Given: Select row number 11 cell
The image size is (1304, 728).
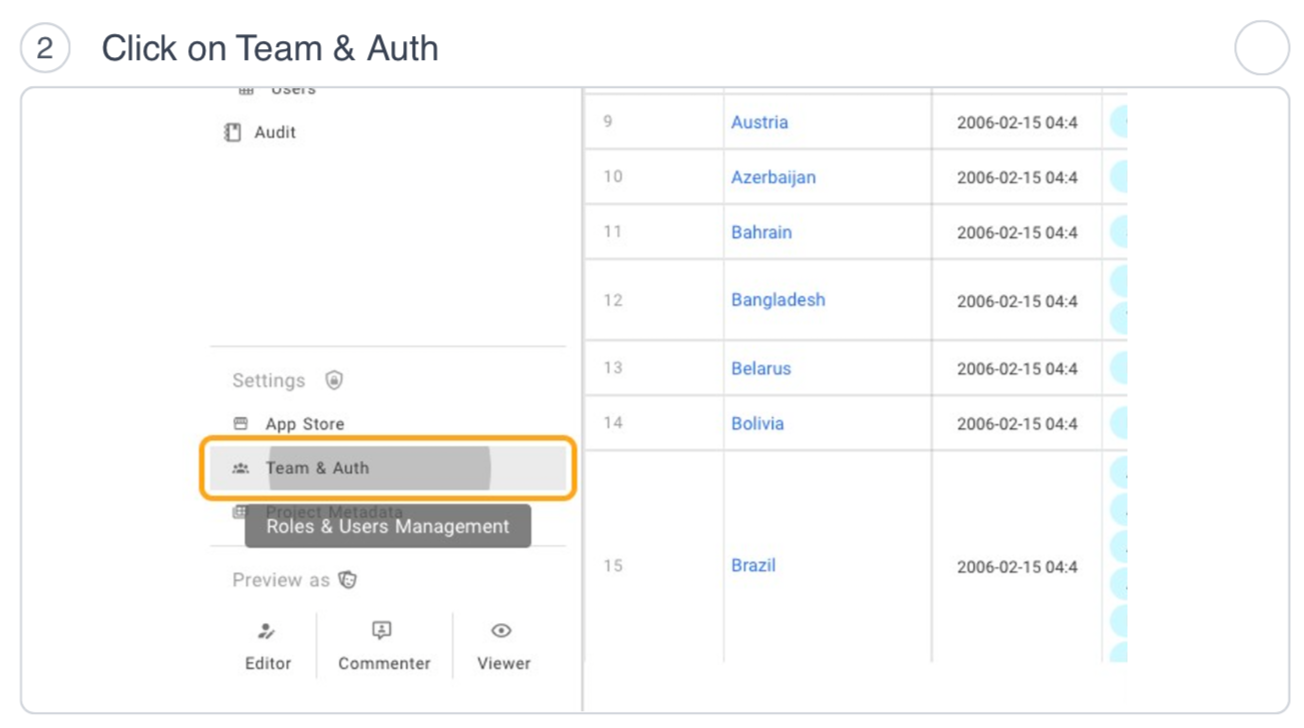Looking at the screenshot, I should point(654,232).
